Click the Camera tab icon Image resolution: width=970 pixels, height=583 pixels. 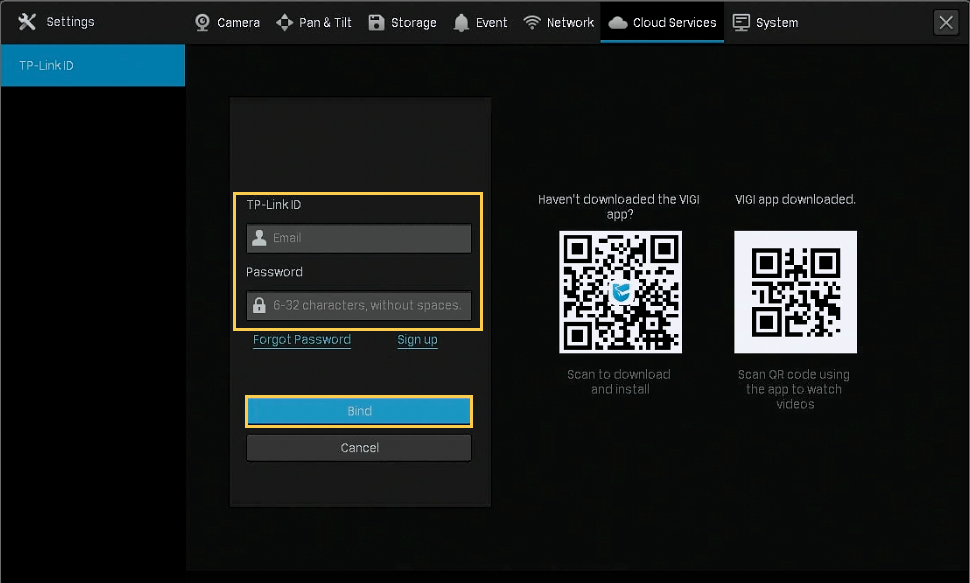[202, 22]
